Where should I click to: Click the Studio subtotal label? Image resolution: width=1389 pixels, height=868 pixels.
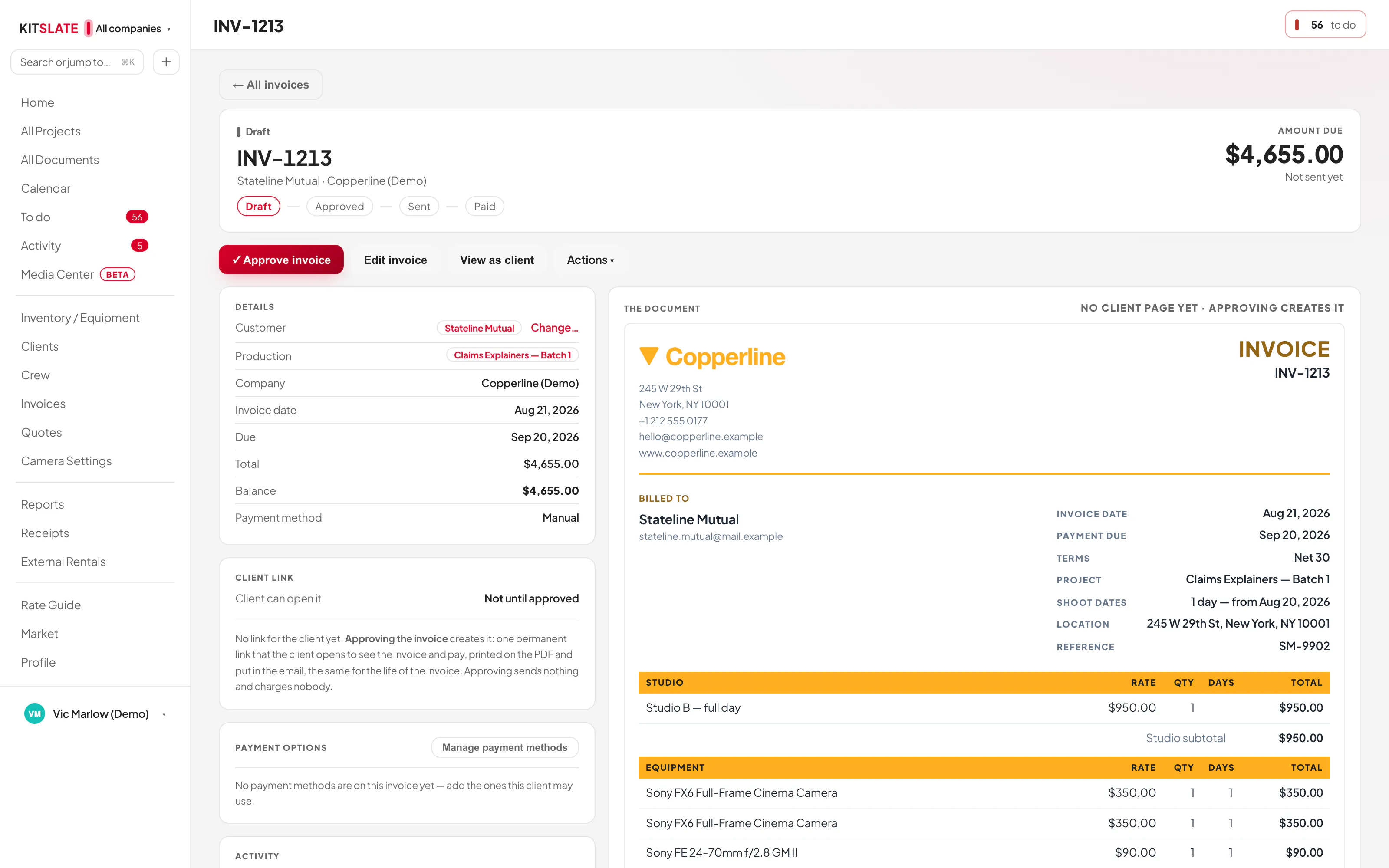pos(1185,738)
